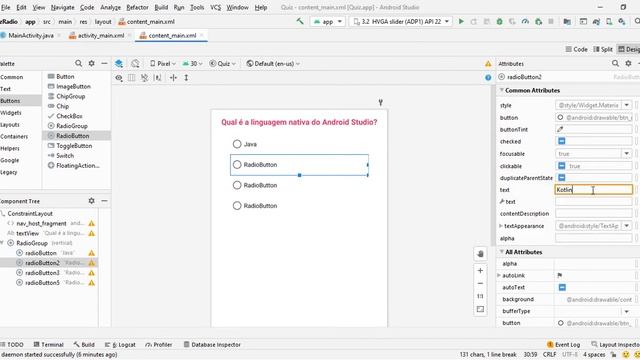Image resolution: width=640 pixels, height=360 pixels.
Task: Open the Refactor menu
Action: click(x=137, y=7)
